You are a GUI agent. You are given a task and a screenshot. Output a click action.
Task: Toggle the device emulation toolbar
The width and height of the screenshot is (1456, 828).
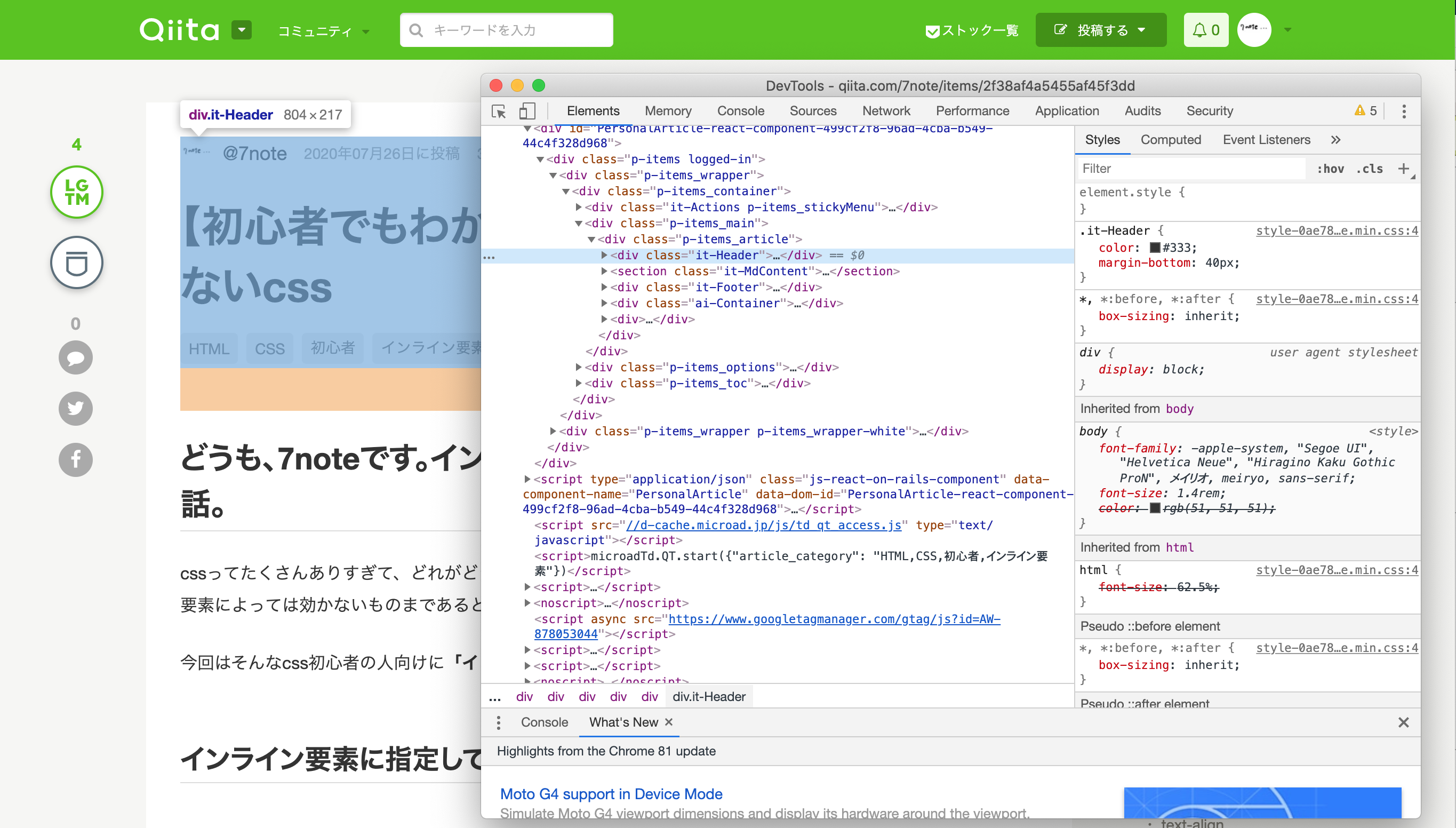click(526, 112)
